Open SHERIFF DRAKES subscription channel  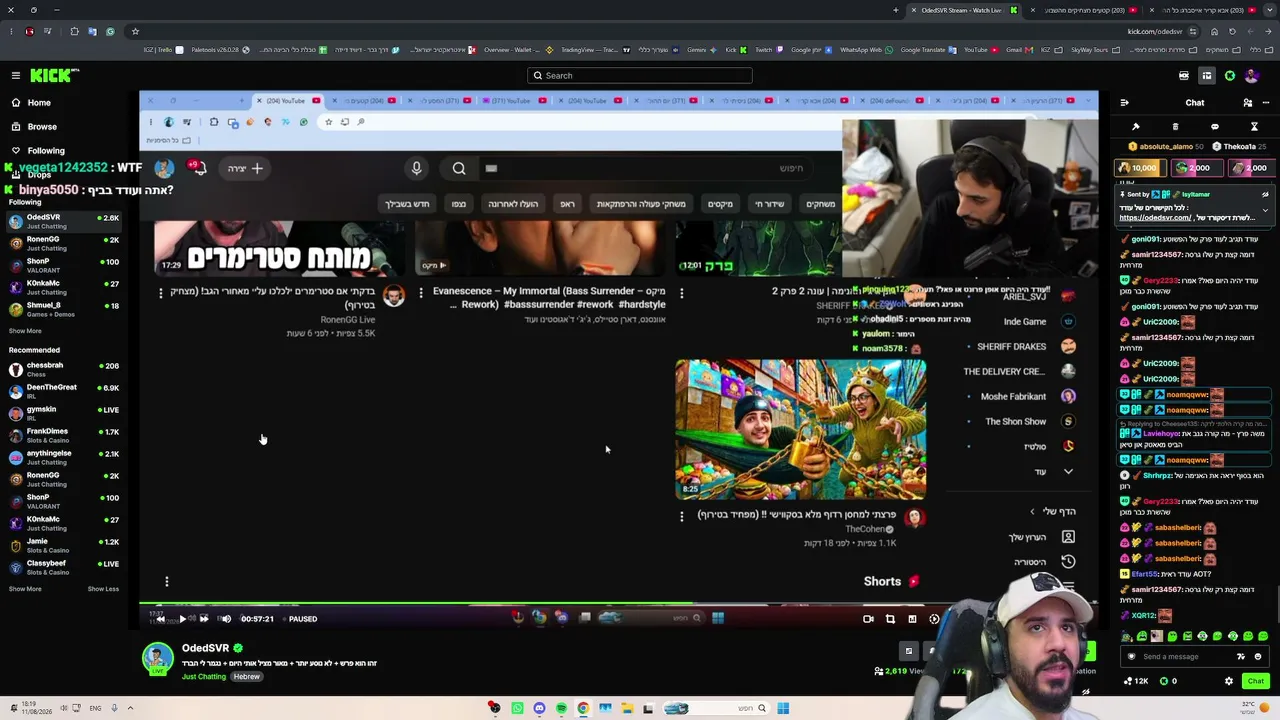pyautogui.click(x=1020, y=347)
